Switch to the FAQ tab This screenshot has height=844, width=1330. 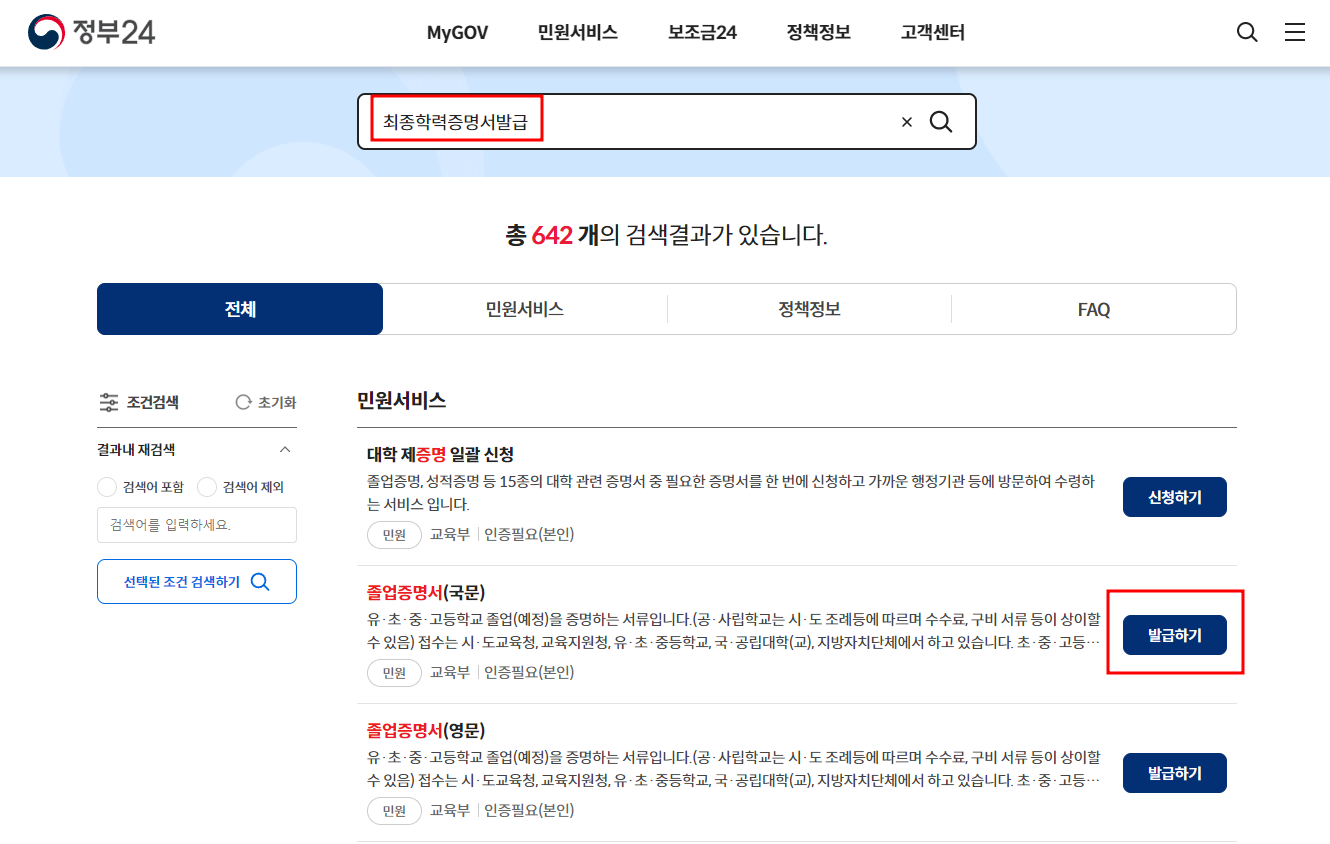pos(1093,309)
